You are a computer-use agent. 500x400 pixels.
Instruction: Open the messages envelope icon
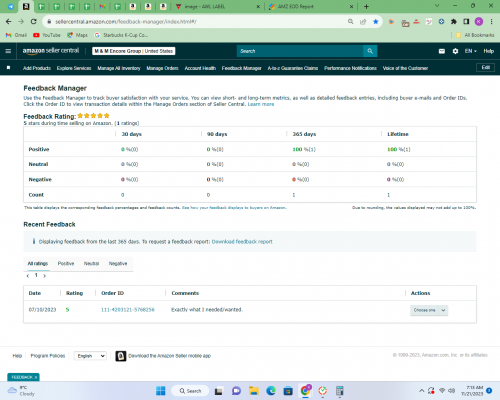pyautogui.click(x=442, y=51)
